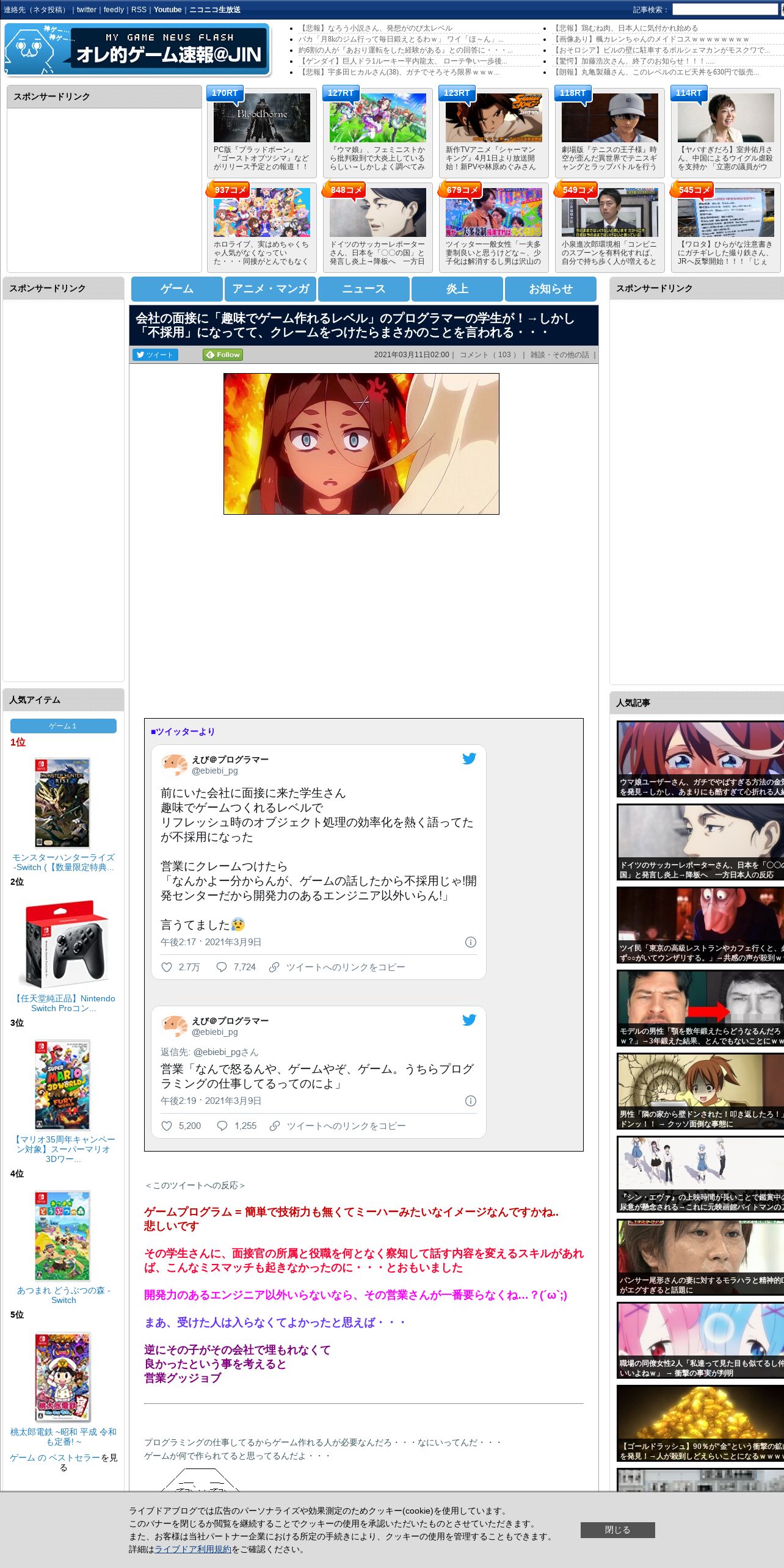Open モデルの男性 顎を数年鍛えた article
The height and width of the screenshot is (1568, 784).
coord(700,1008)
